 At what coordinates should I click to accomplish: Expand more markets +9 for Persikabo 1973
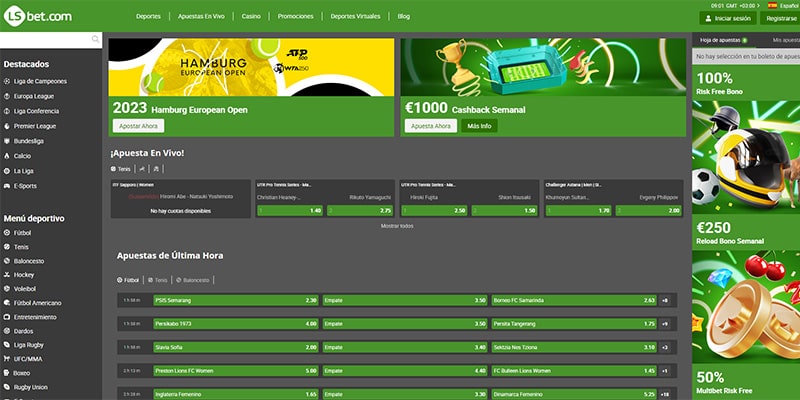pyautogui.click(x=665, y=324)
